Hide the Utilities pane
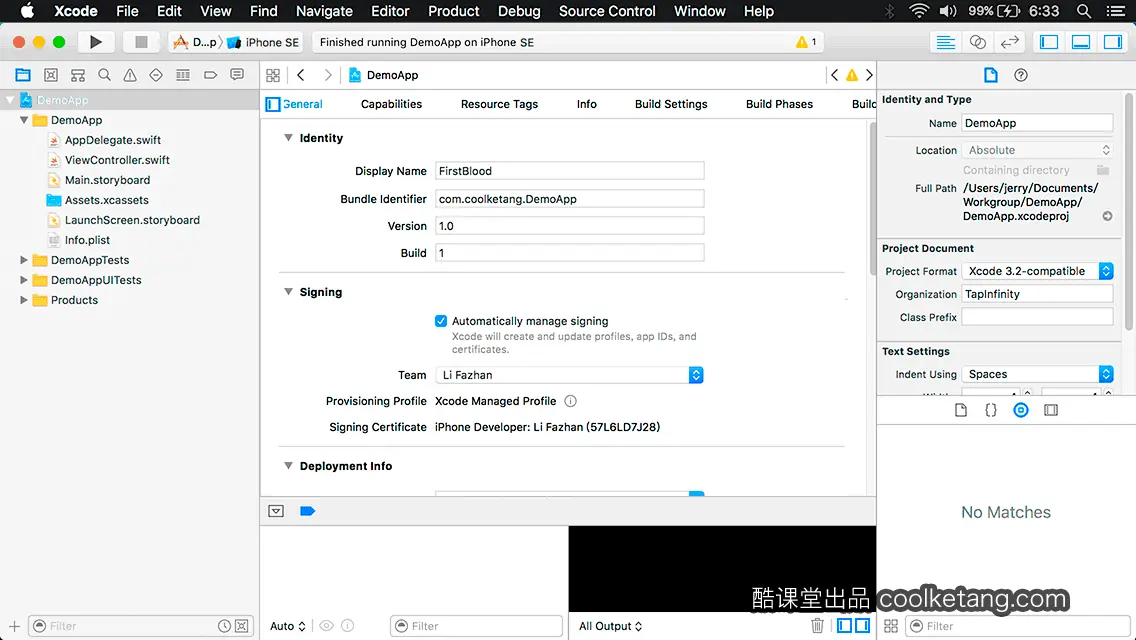The width and height of the screenshot is (1136, 640). pos(1113,42)
